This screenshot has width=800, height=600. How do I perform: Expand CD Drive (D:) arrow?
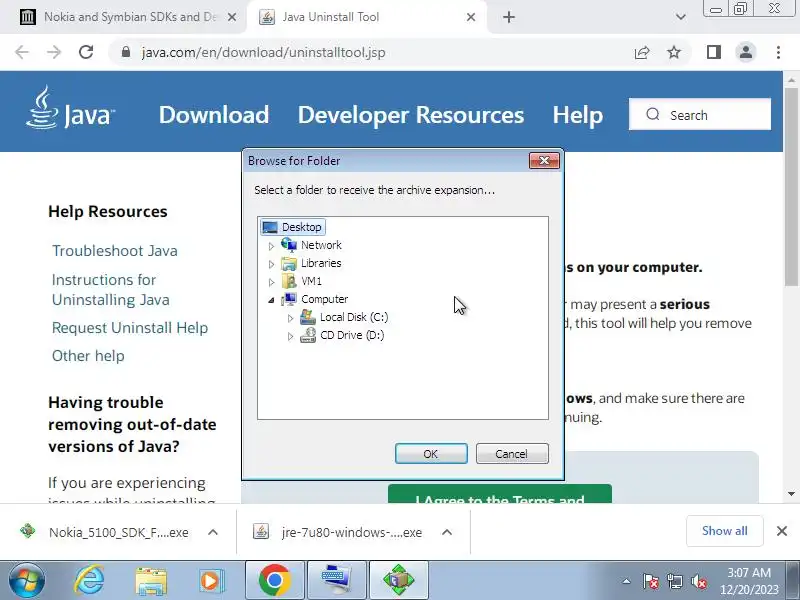[290, 336]
